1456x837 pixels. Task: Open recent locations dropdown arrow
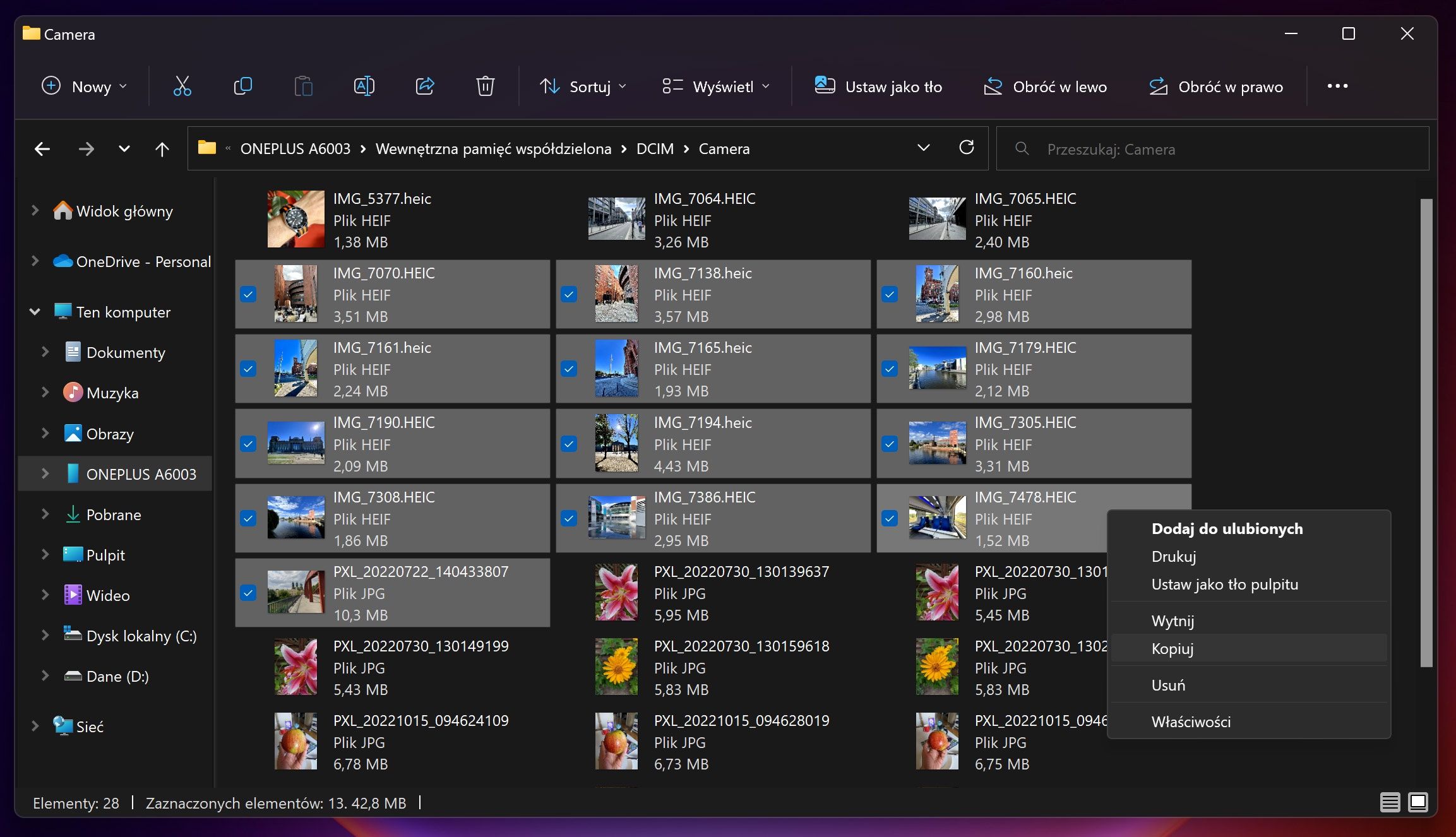(124, 149)
